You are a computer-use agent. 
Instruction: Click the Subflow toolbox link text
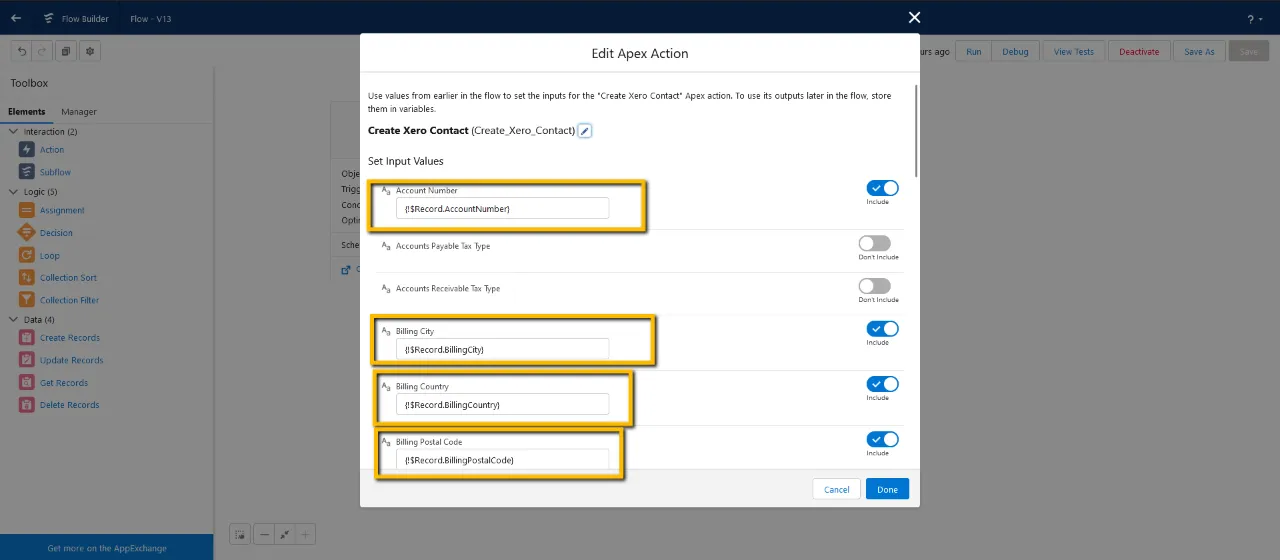[x=55, y=172]
